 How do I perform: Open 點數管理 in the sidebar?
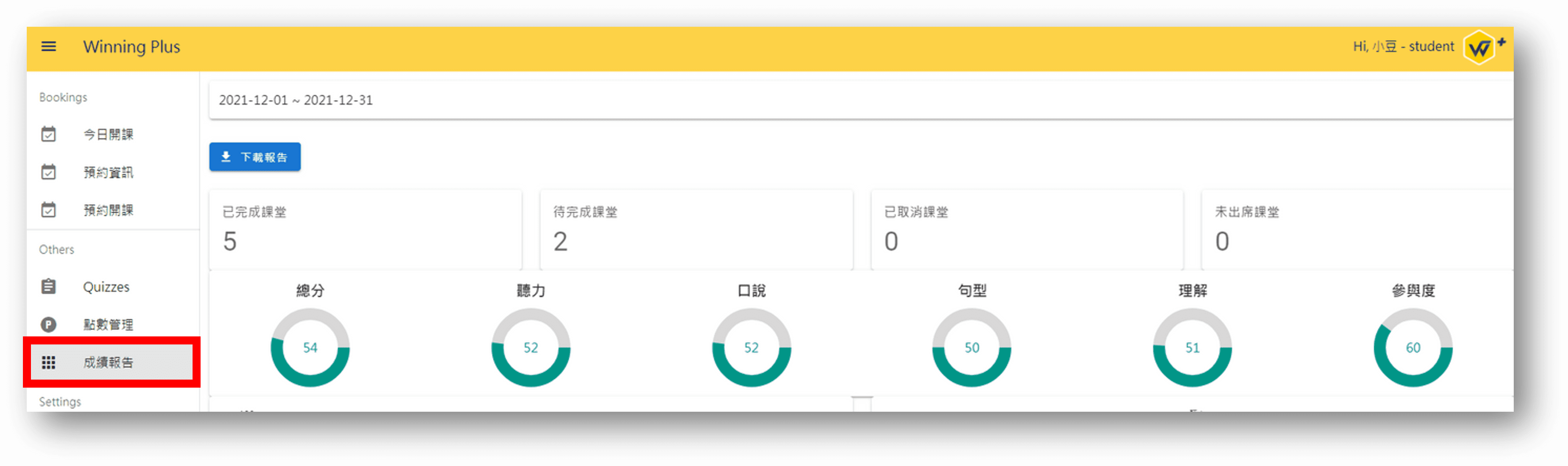(x=113, y=325)
